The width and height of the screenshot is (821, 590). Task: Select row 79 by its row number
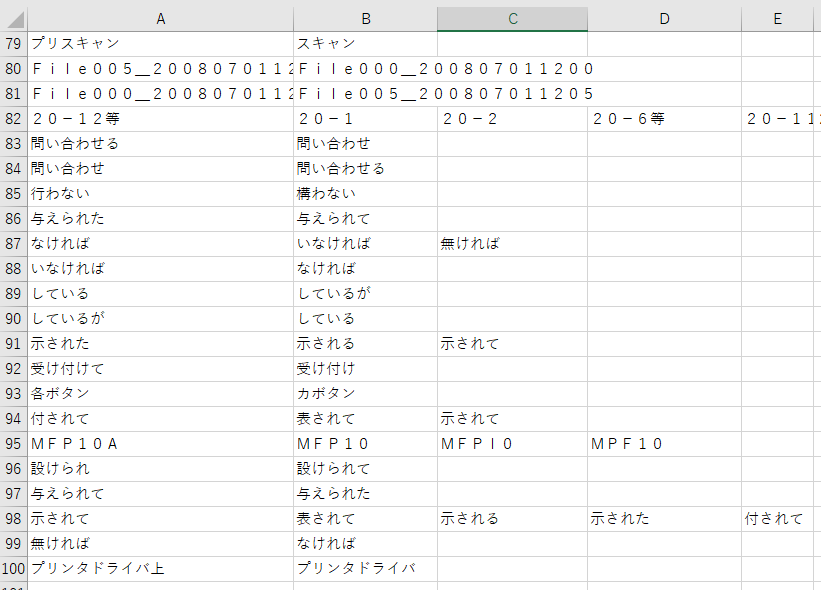(14, 43)
